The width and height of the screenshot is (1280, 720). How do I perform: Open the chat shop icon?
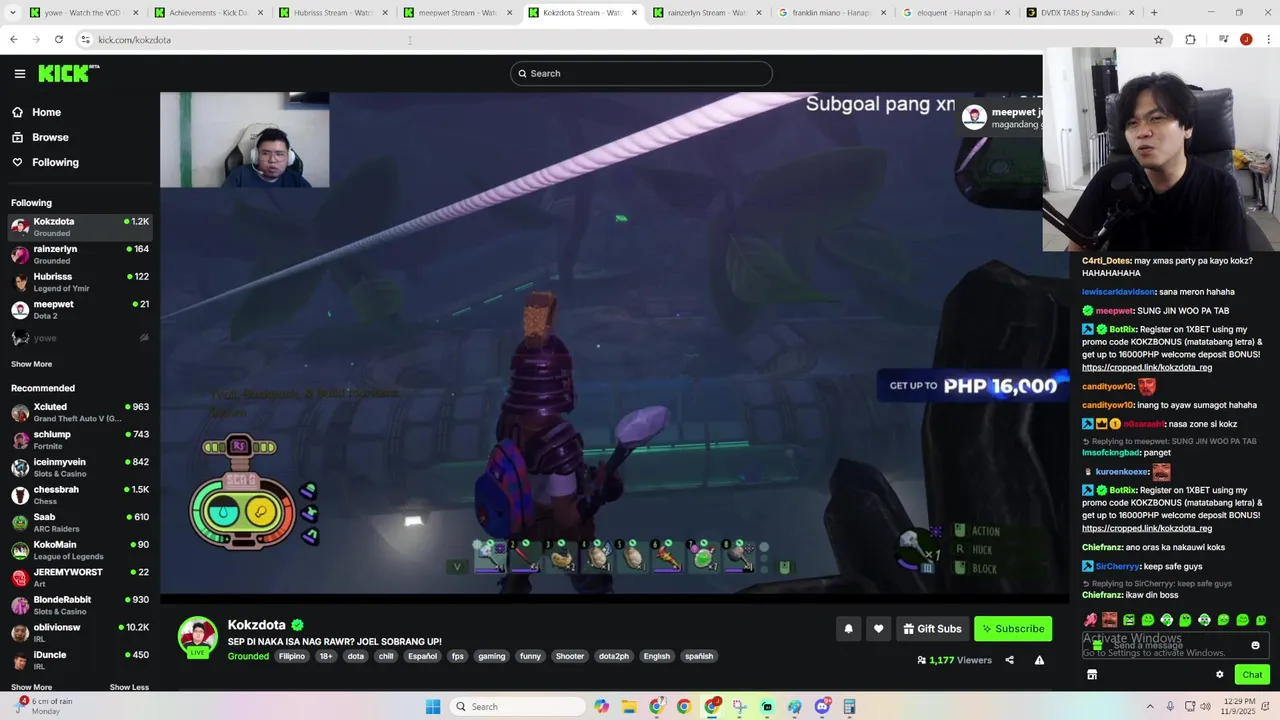tap(1092, 675)
